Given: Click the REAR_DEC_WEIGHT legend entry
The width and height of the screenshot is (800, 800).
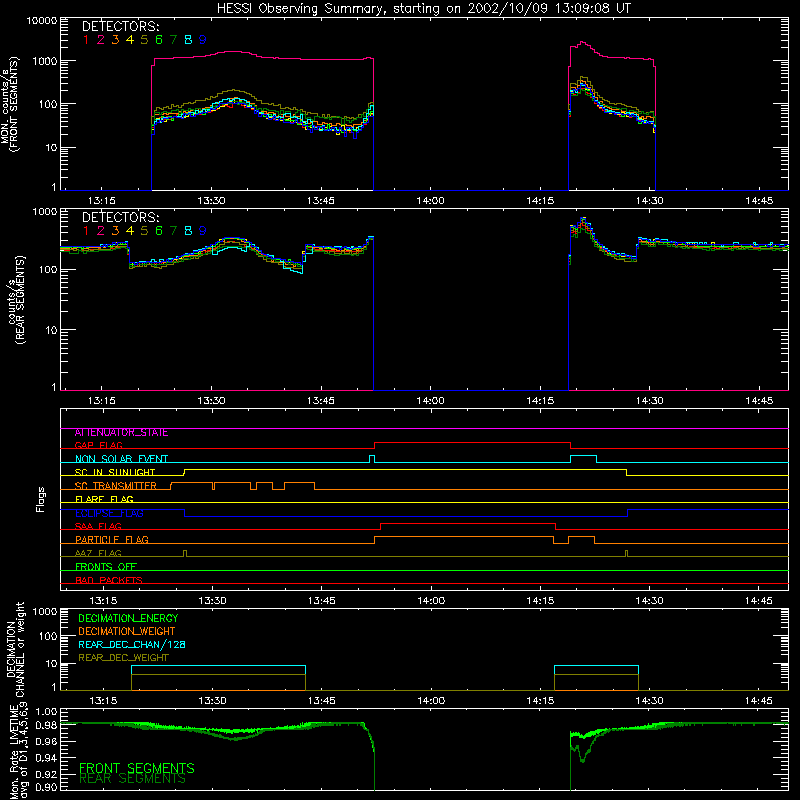Looking at the screenshot, I should 123,658.
